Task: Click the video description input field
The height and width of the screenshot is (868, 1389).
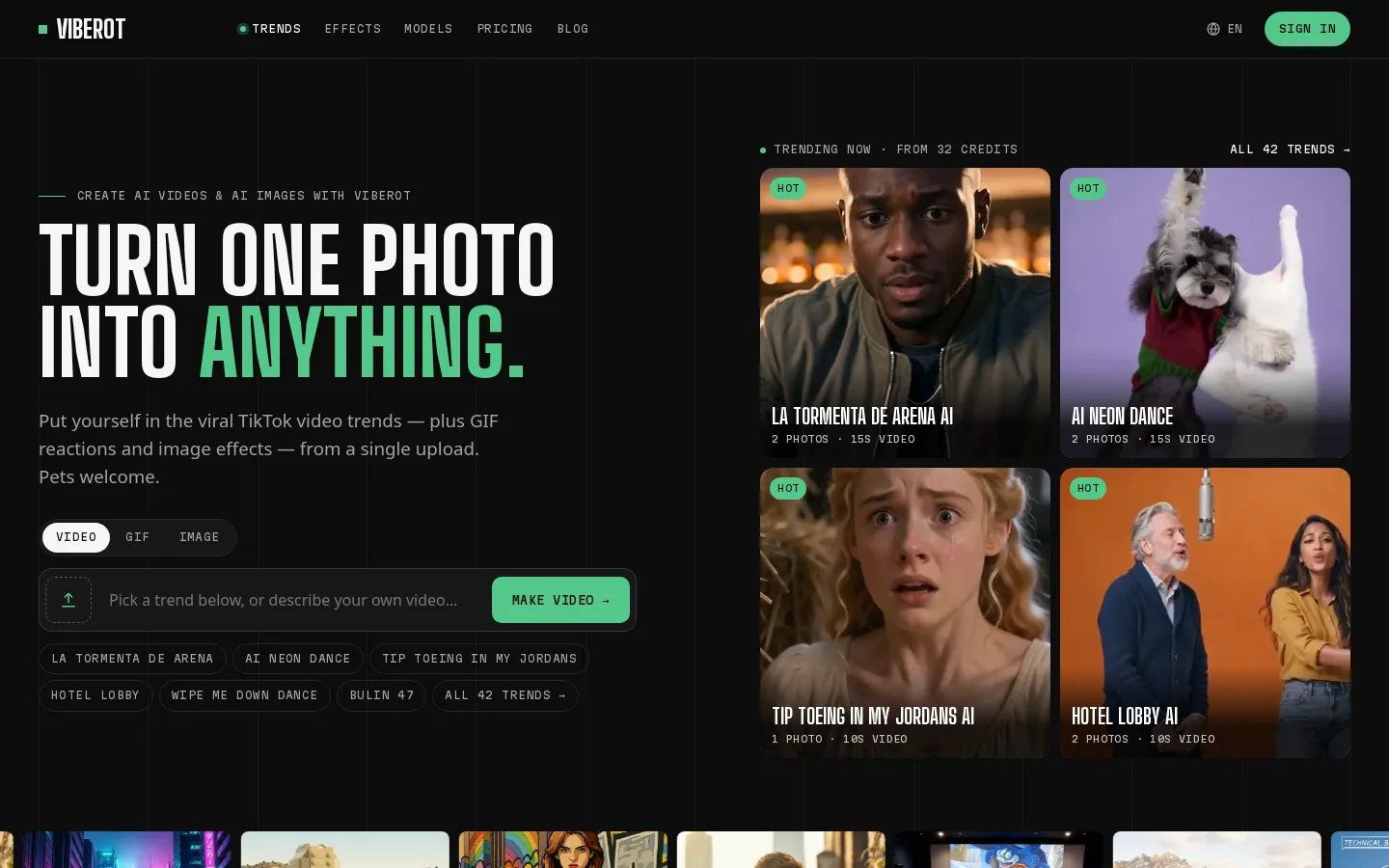Action: click(x=294, y=600)
